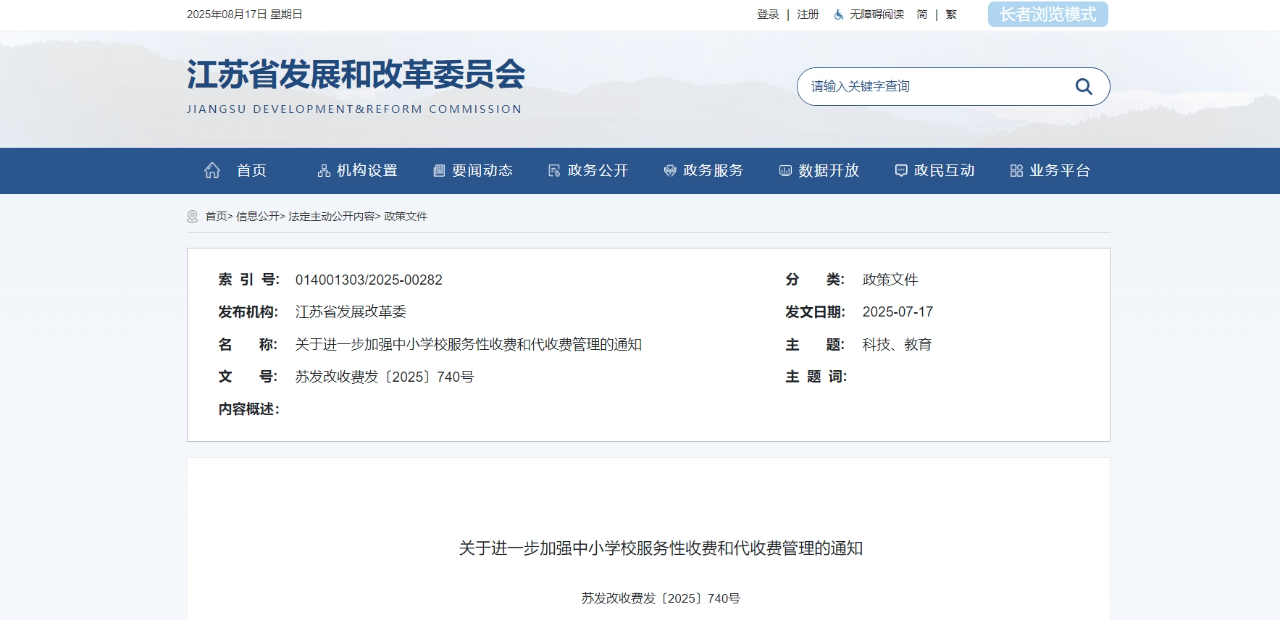The width and height of the screenshot is (1280, 620).
Task: Switch to simplified Chinese 简
Action: (922, 15)
